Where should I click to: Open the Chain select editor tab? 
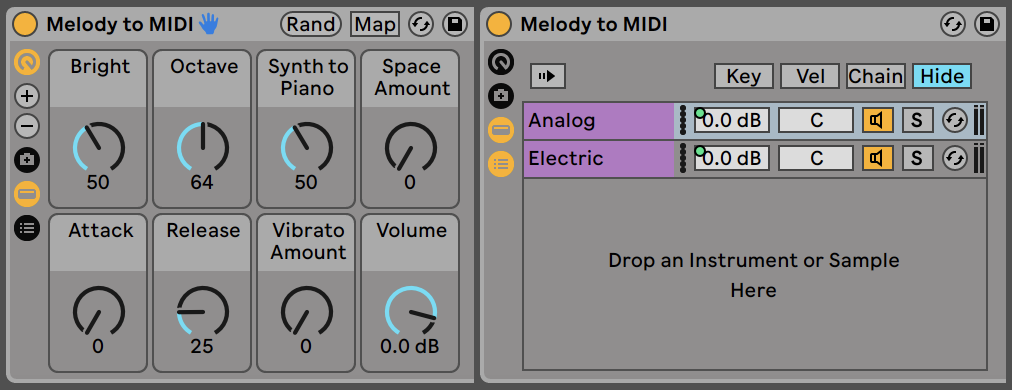(876, 76)
